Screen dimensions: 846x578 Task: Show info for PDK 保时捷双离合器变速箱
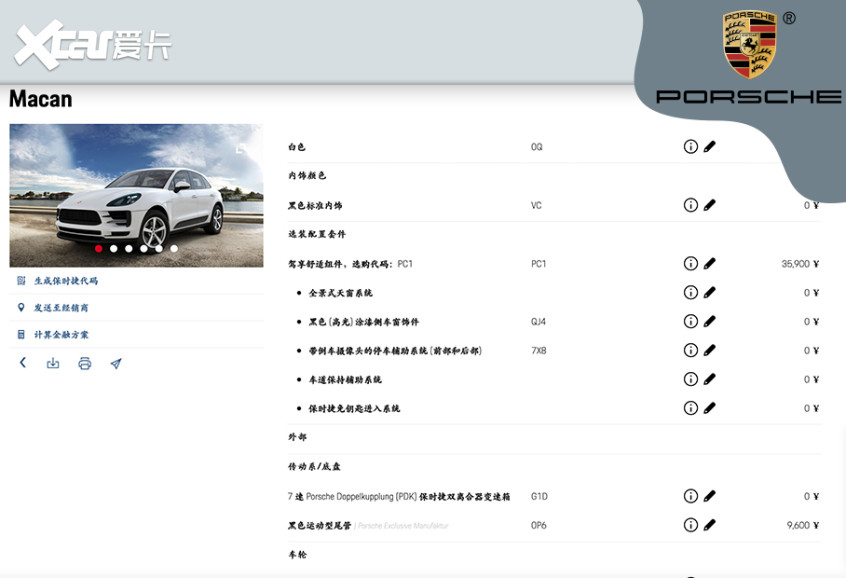(x=691, y=496)
